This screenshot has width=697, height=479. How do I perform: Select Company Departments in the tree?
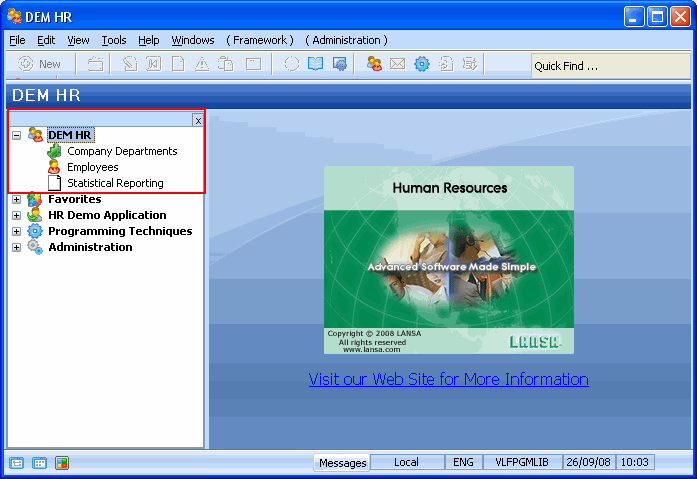(x=122, y=151)
